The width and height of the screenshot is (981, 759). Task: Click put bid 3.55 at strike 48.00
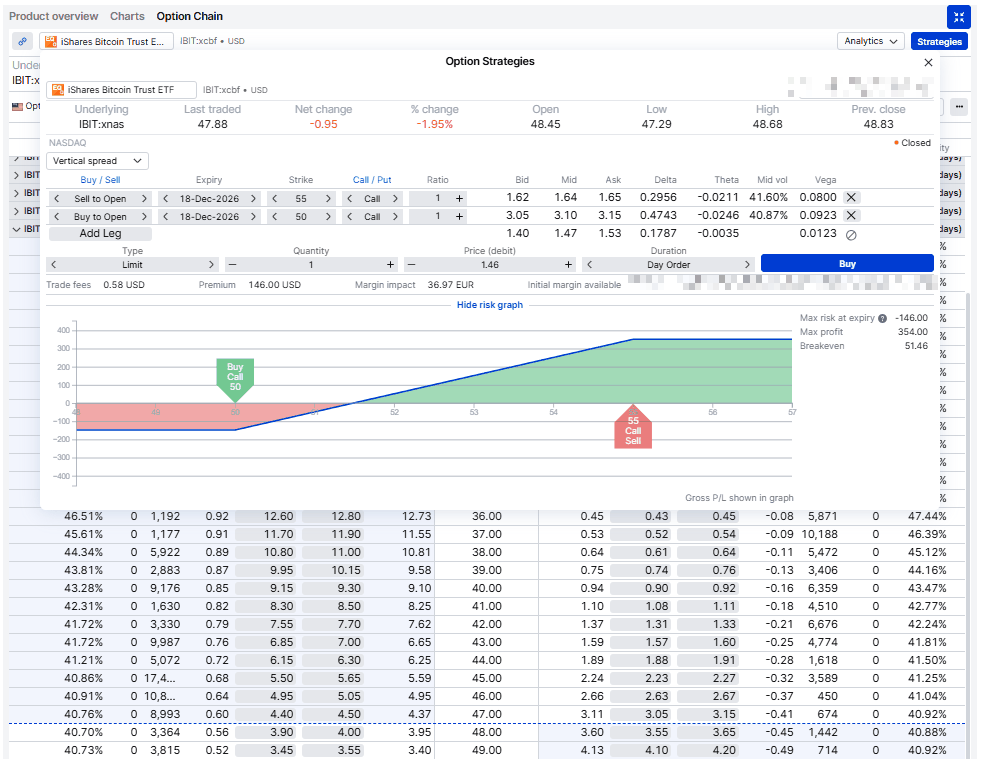click(x=641, y=732)
